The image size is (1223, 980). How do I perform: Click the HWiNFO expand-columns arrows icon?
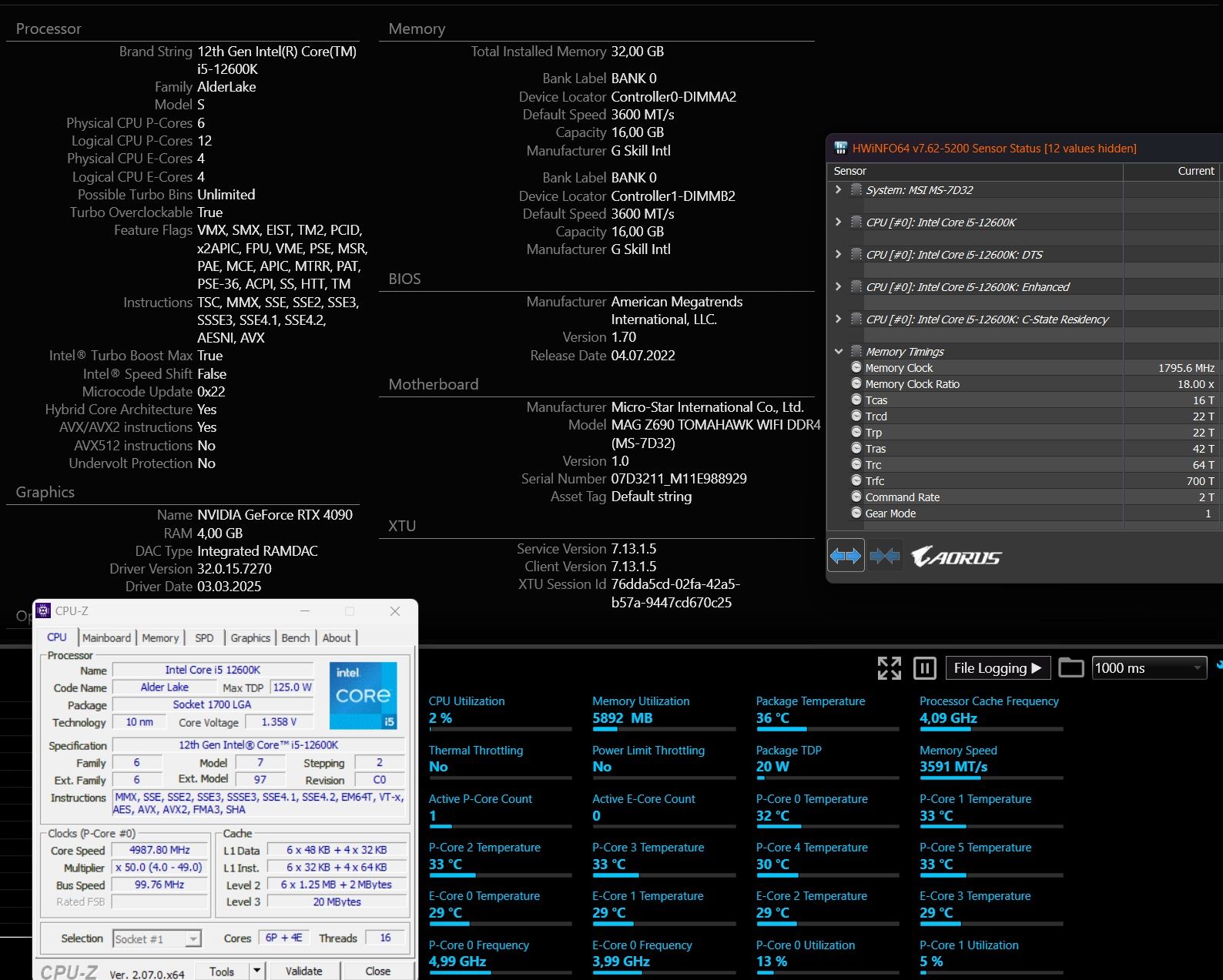point(846,555)
